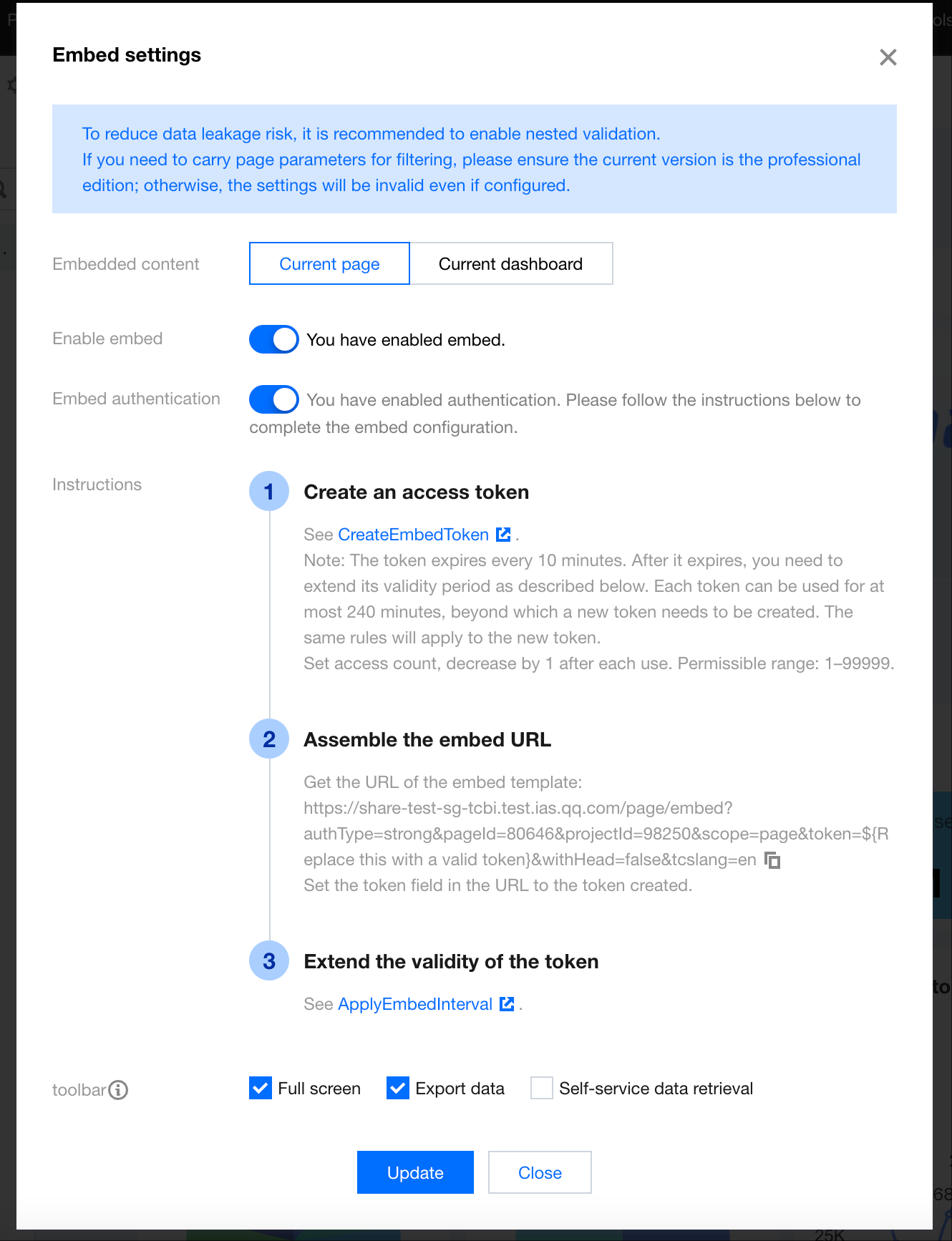Click step 2 circle marker
Viewport: 952px width, 1241px height.
[269, 739]
